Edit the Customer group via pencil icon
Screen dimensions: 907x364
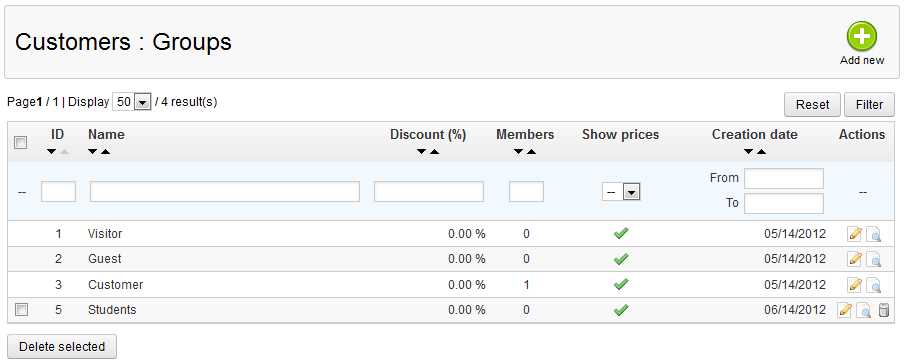854,285
